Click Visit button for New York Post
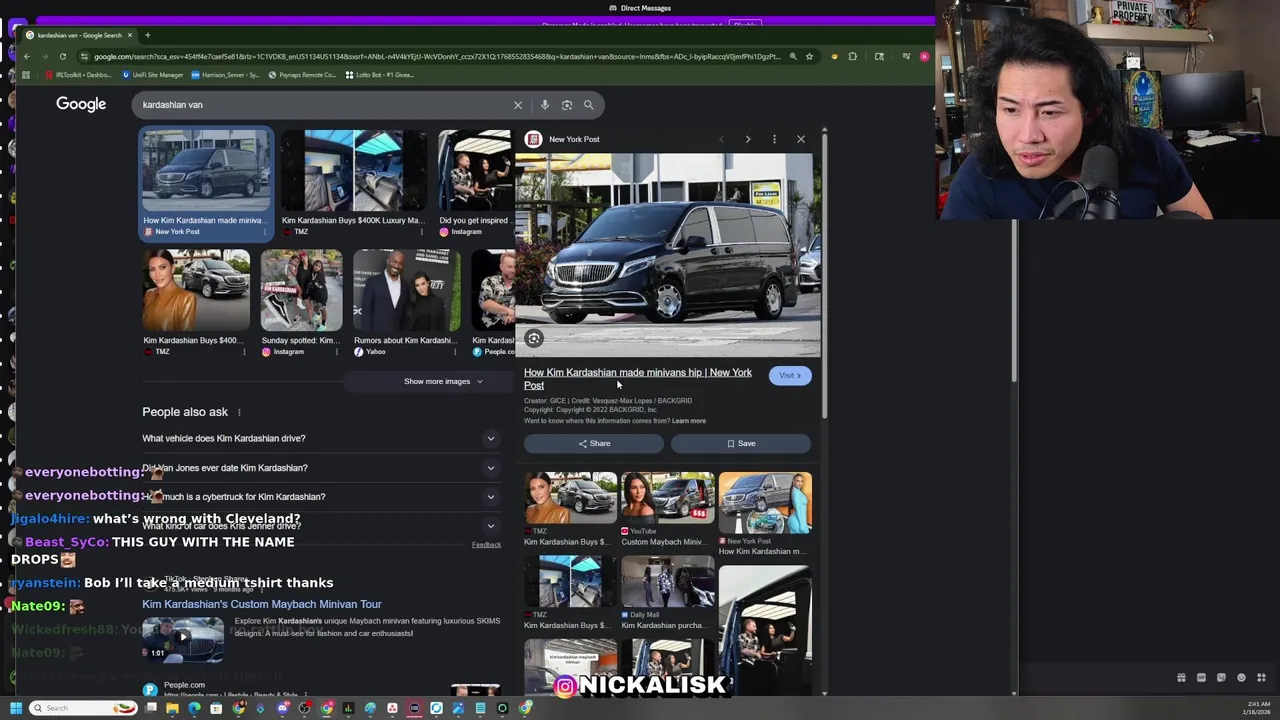This screenshot has height=720, width=1280. click(790, 376)
